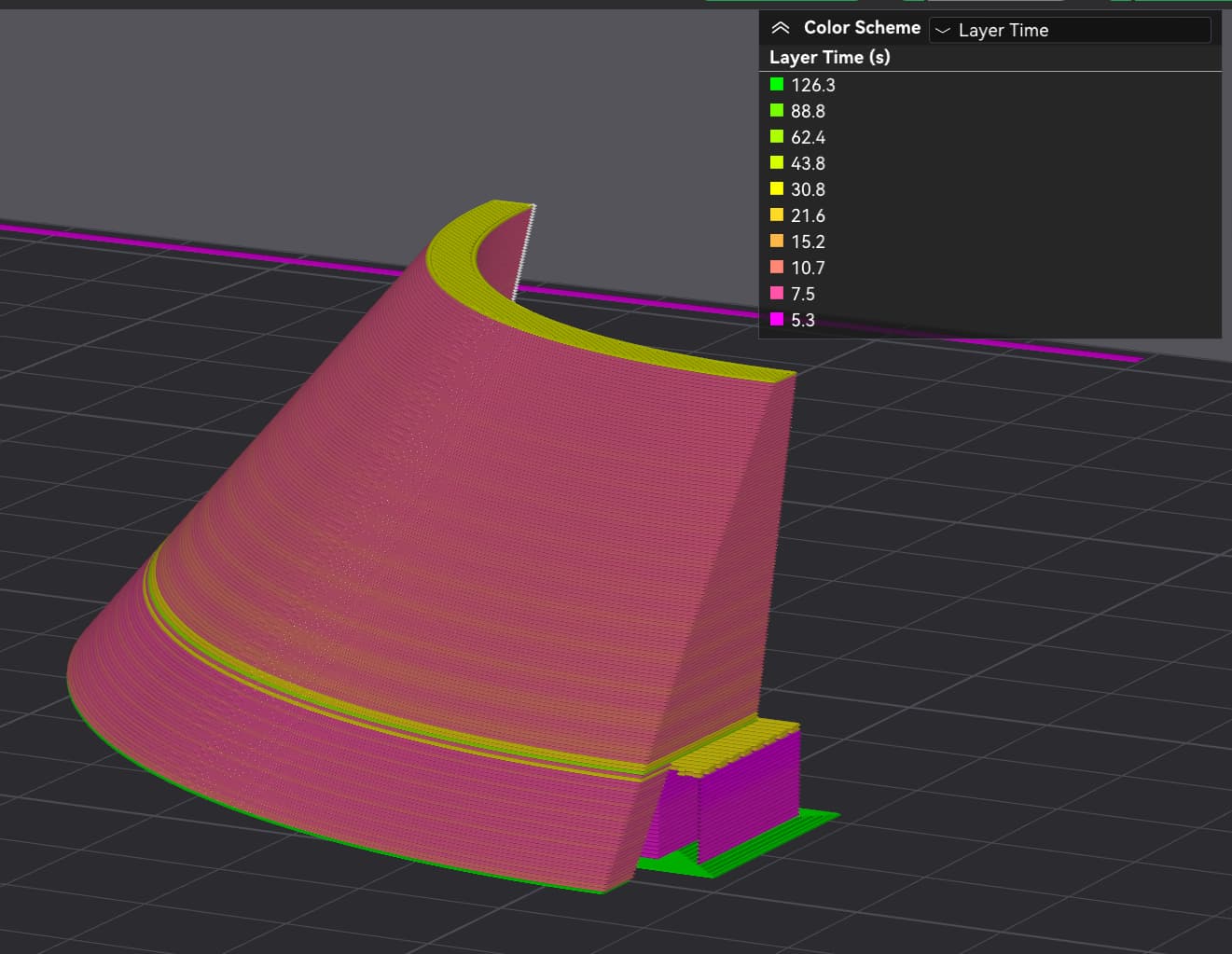The width and height of the screenshot is (1232, 954).
Task: Select the pink 7.5 swatch
Action: (777, 293)
